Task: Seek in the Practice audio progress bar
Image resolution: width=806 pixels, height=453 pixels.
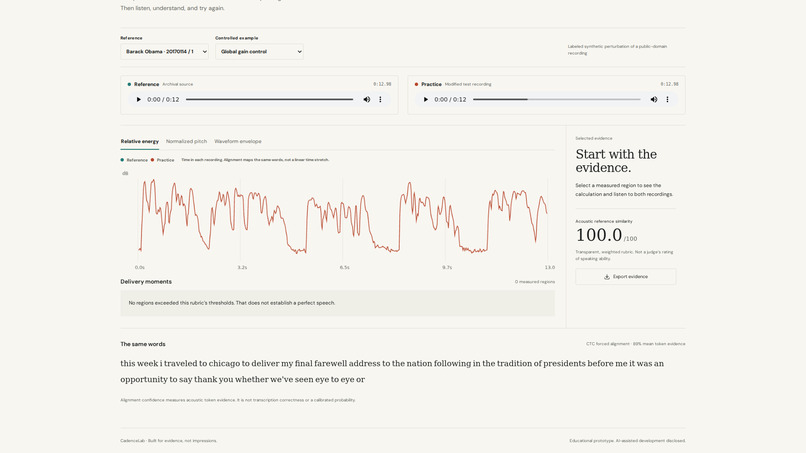Action: [x=557, y=100]
